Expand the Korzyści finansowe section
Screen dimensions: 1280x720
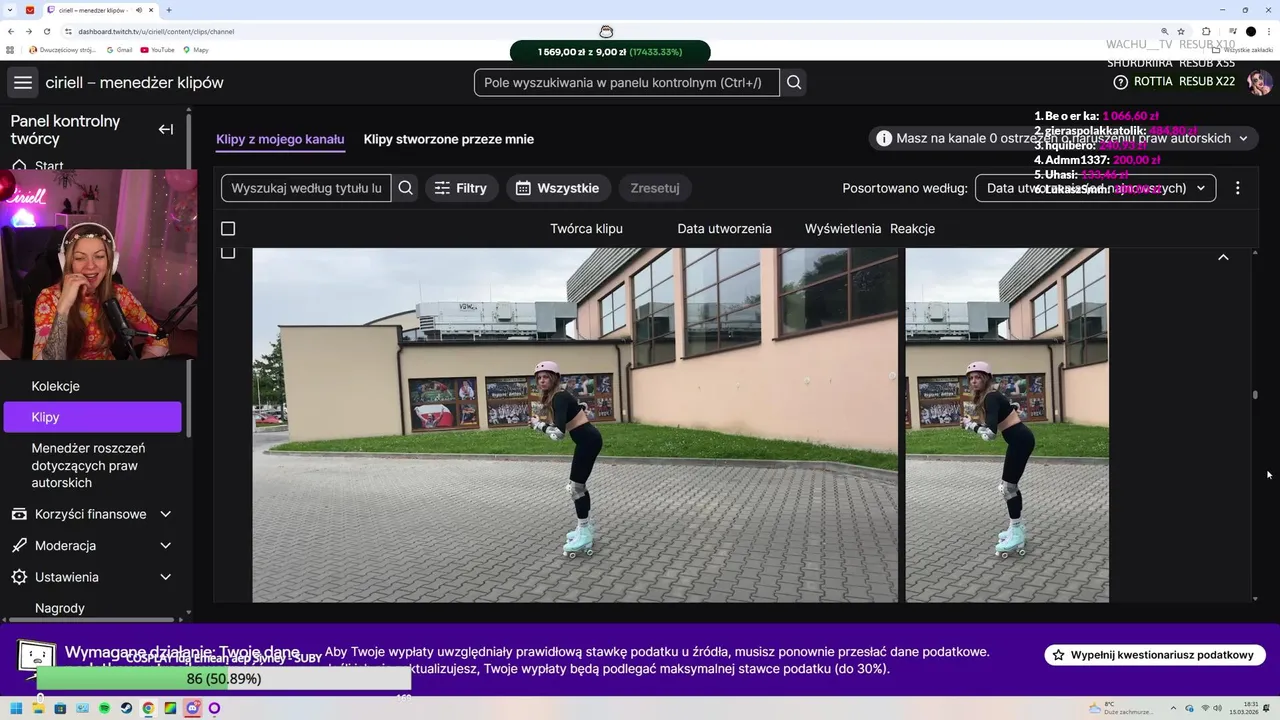point(165,514)
